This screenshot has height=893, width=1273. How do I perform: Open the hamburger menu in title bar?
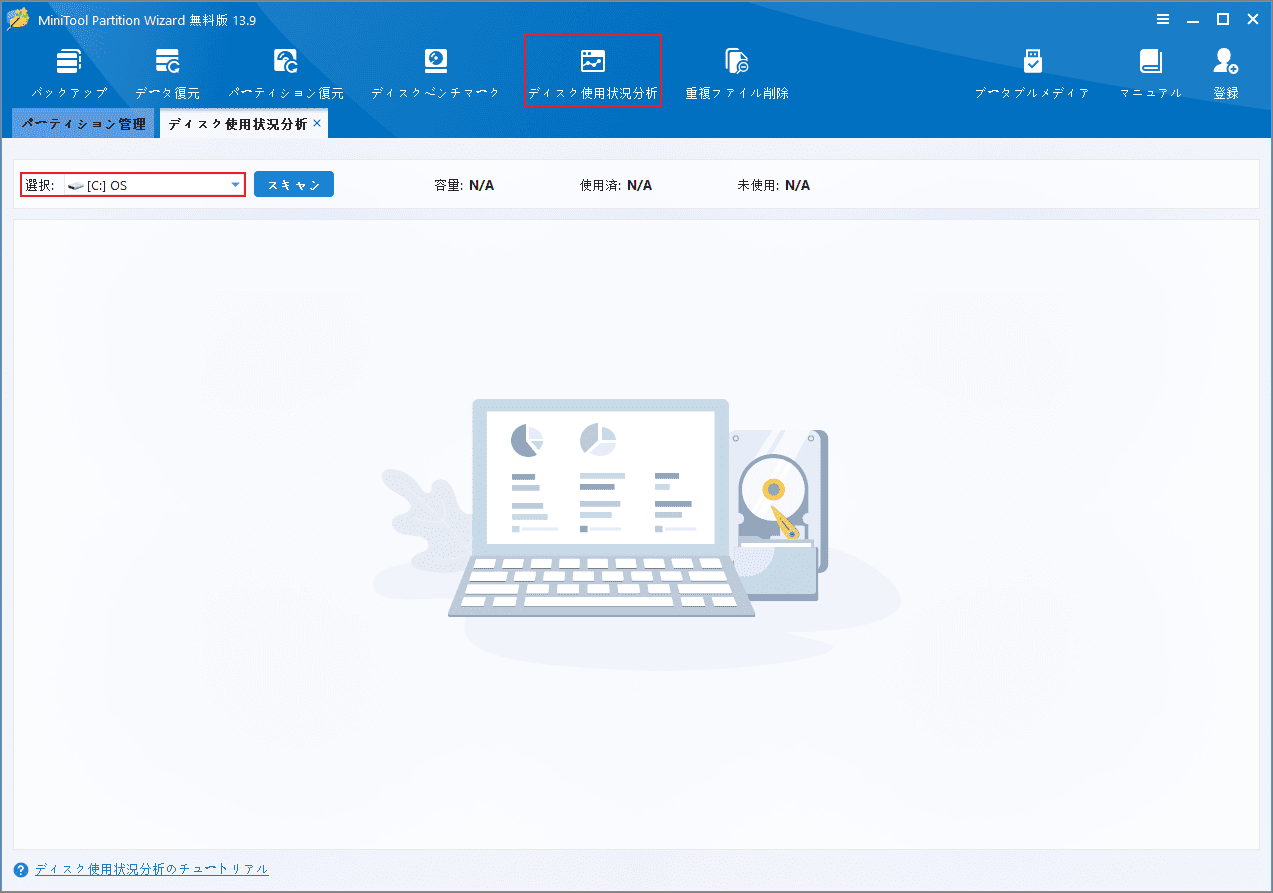tap(1163, 19)
